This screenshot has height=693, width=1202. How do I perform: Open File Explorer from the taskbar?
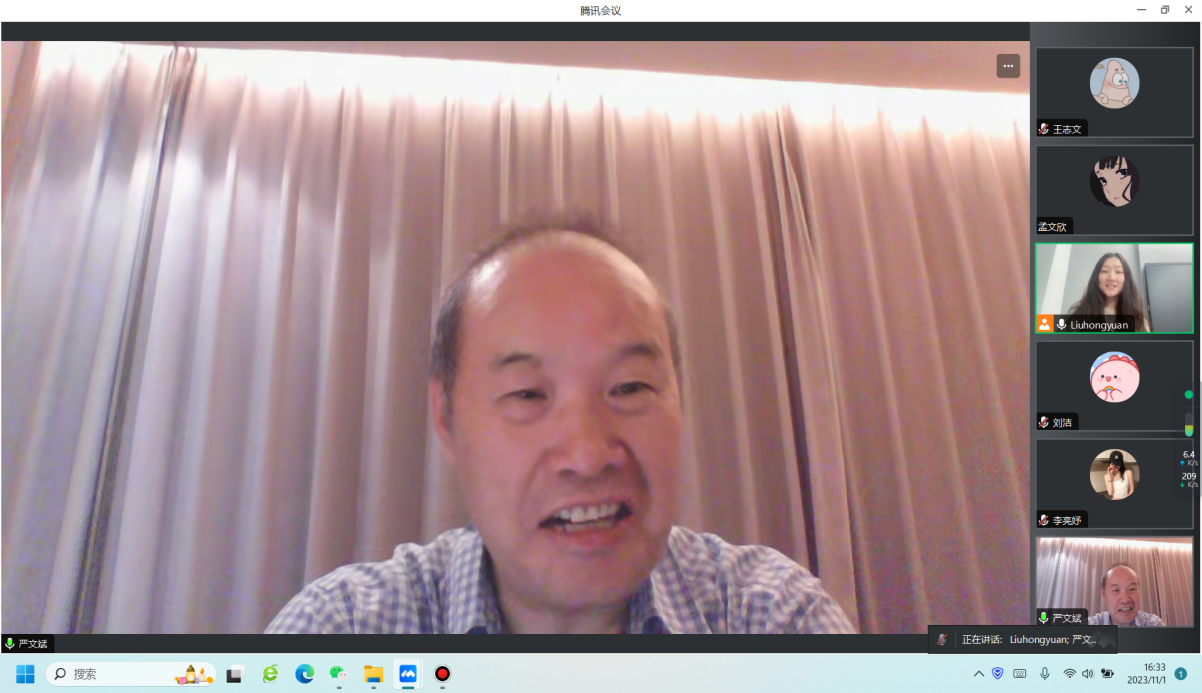click(x=373, y=674)
